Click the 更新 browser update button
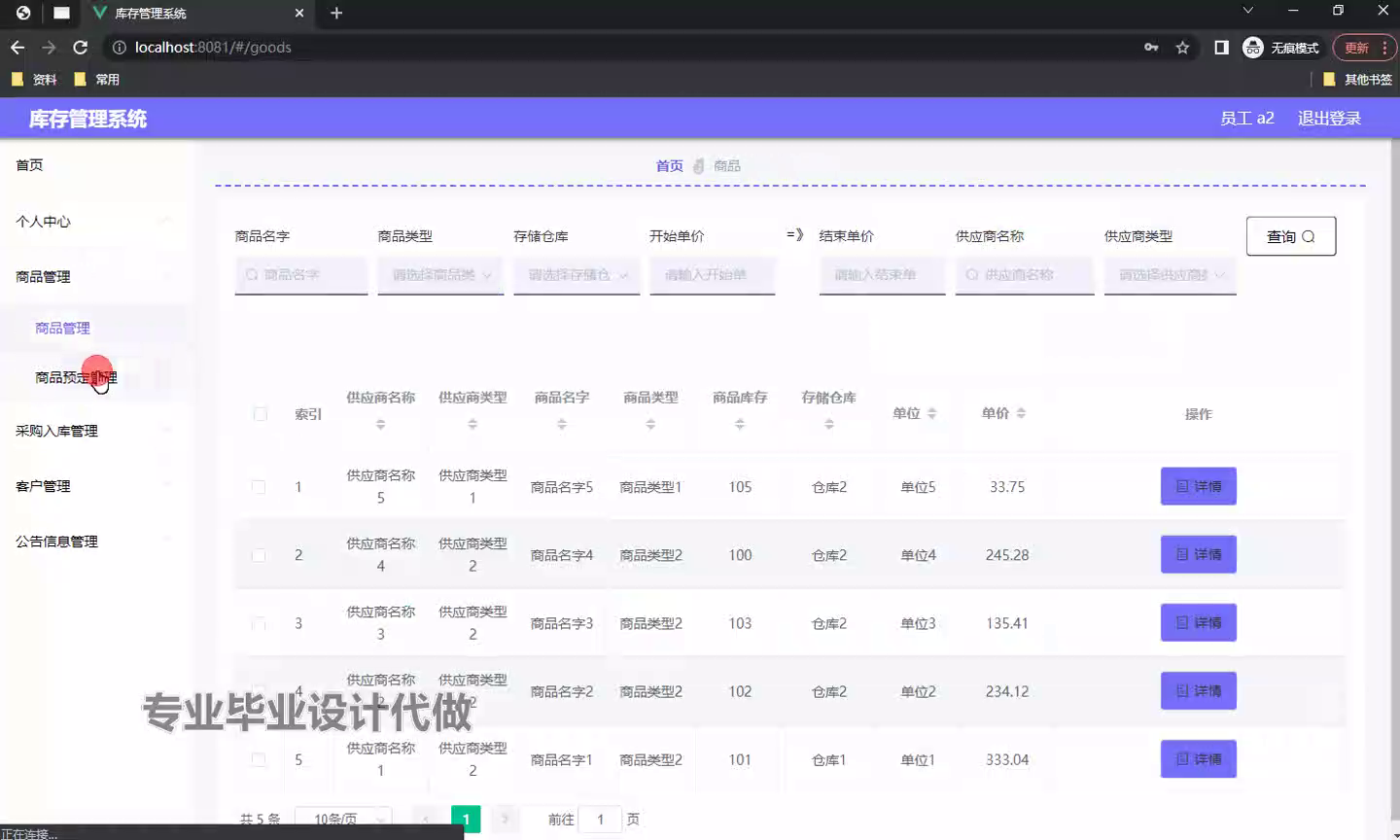Screen dimensions: 1400x840 1365,47
